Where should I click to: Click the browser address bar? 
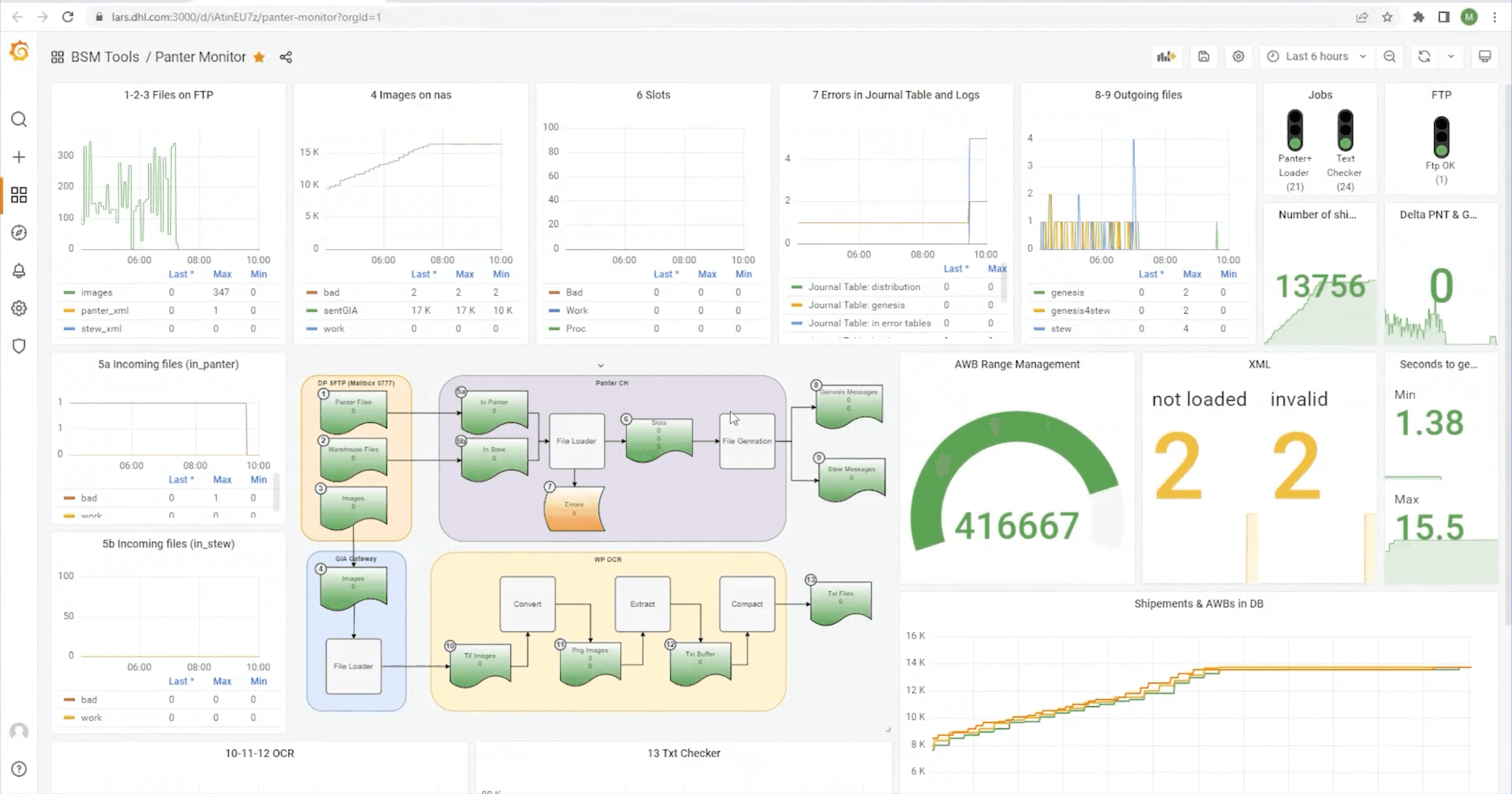[411, 17]
